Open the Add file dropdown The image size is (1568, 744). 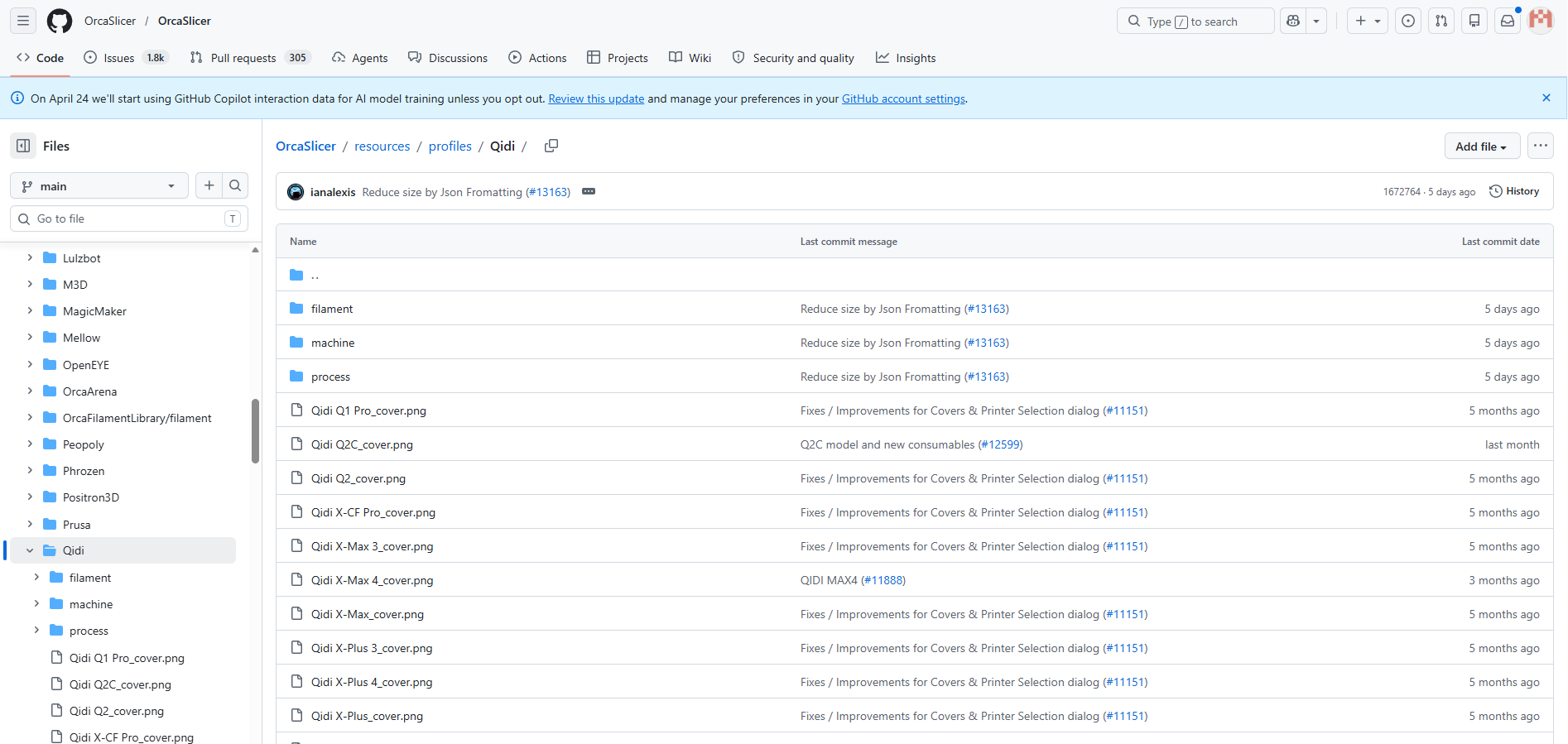pos(1482,146)
